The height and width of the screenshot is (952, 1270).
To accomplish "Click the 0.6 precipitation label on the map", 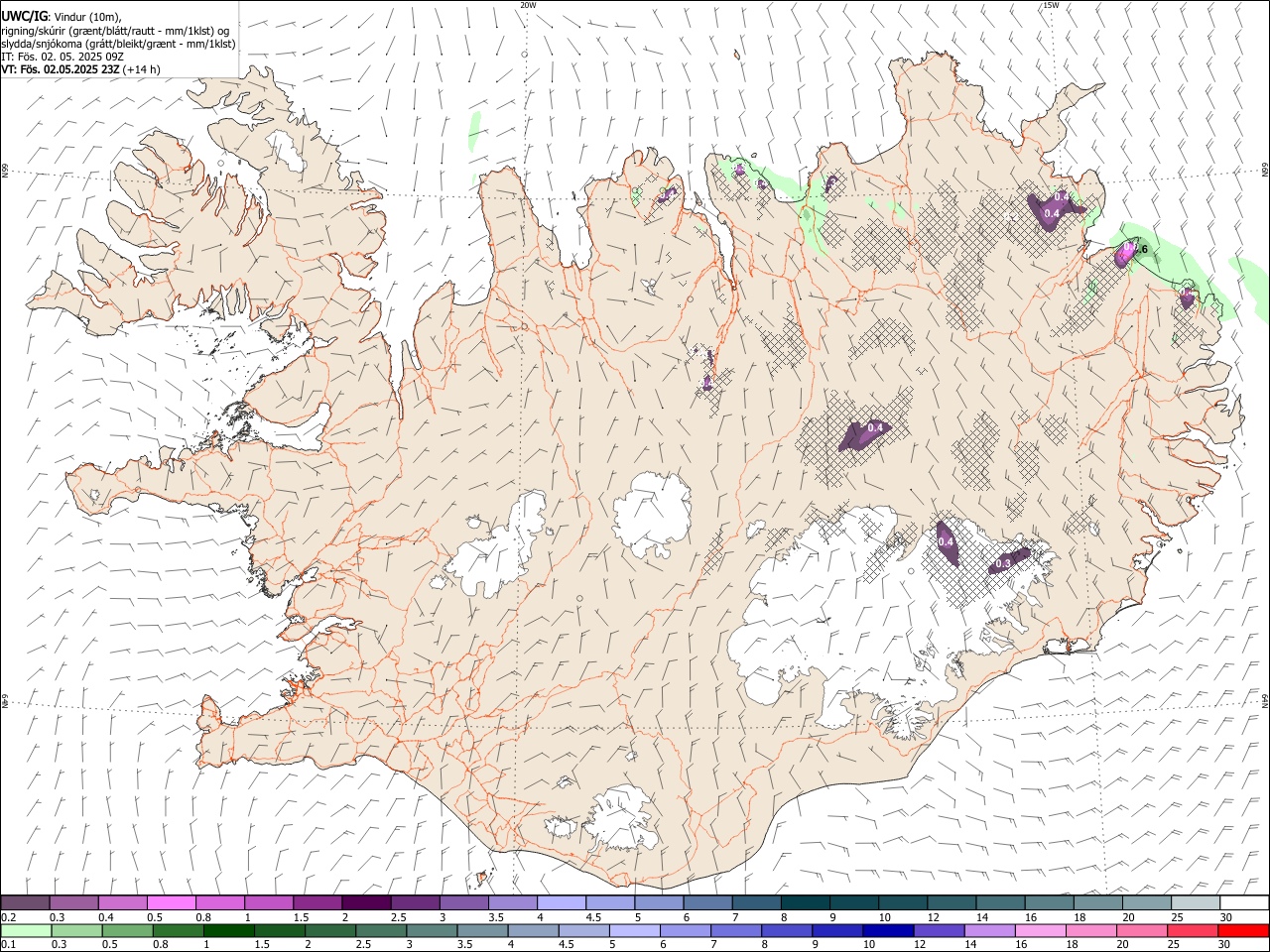I will tap(1138, 249).
